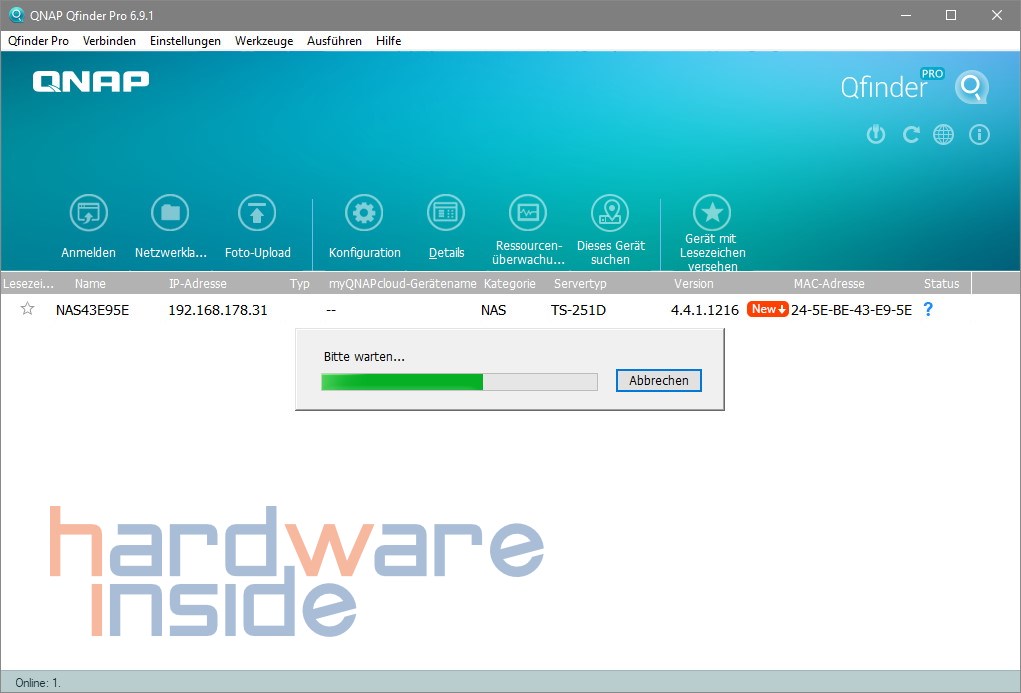Open the Werkzeuge menu
1021x693 pixels.
(264, 41)
